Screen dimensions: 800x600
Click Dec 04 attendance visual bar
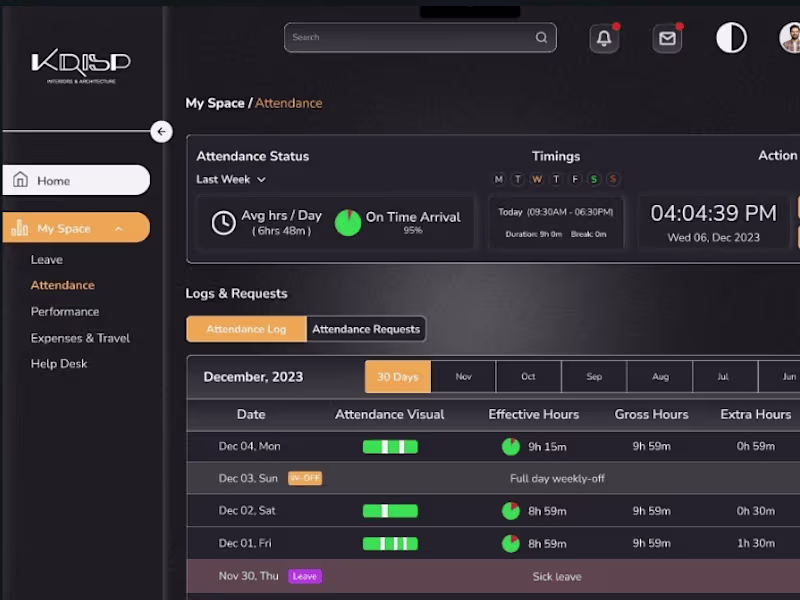pyautogui.click(x=390, y=447)
